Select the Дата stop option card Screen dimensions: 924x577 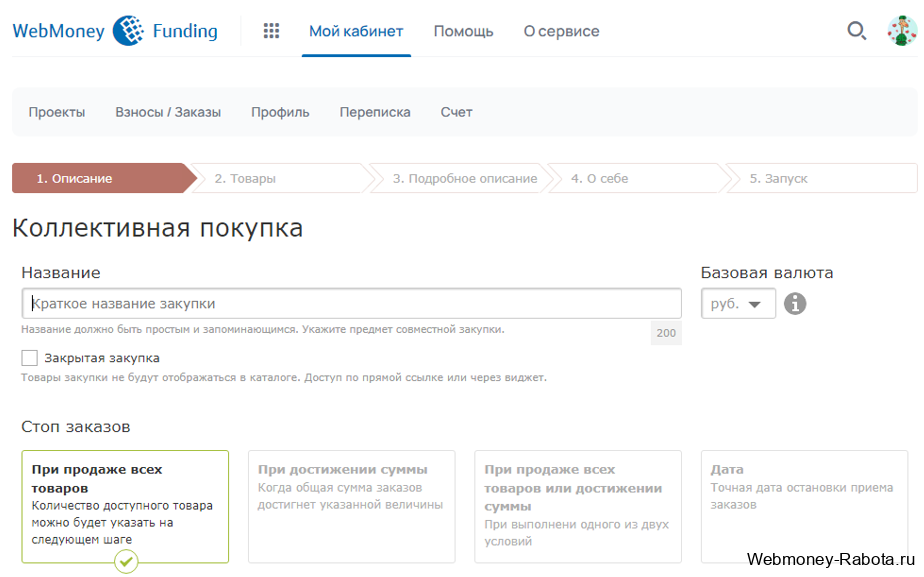coord(804,507)
